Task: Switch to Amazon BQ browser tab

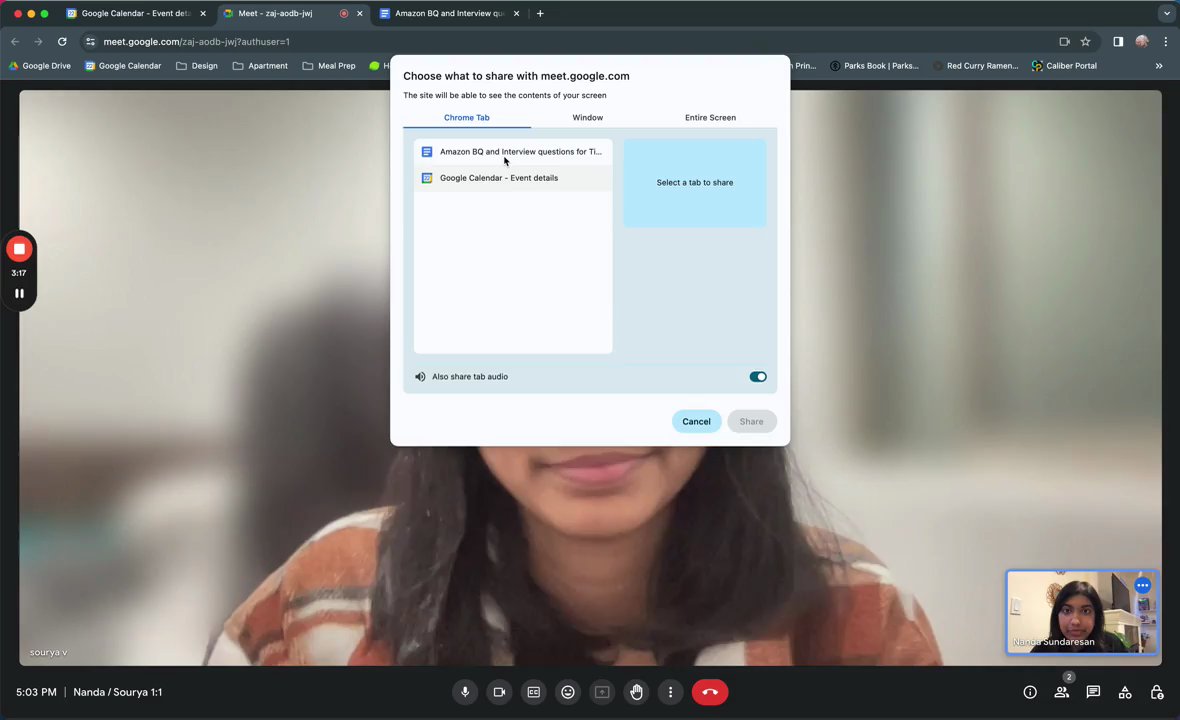Action: click(x=449, y=14)
